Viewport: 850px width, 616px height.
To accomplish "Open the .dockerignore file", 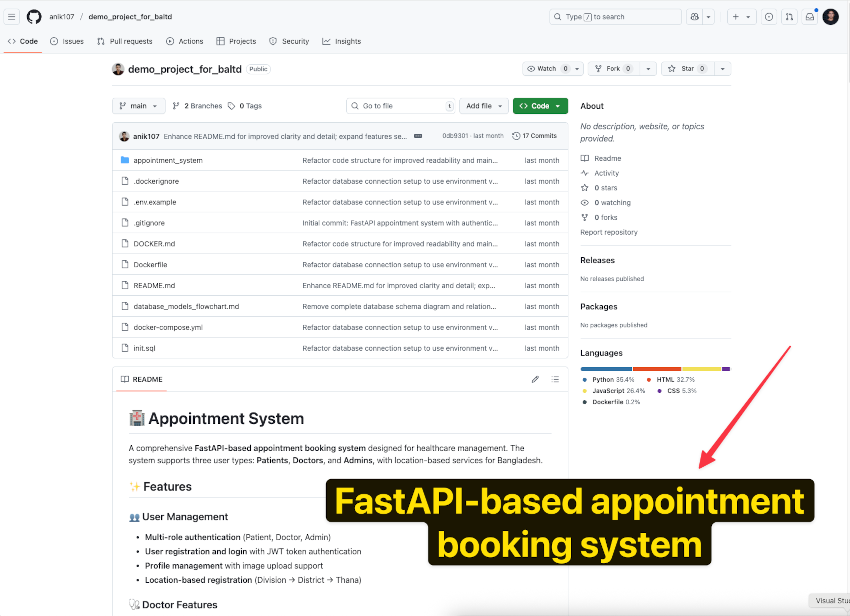I will (x=156, y=182).
